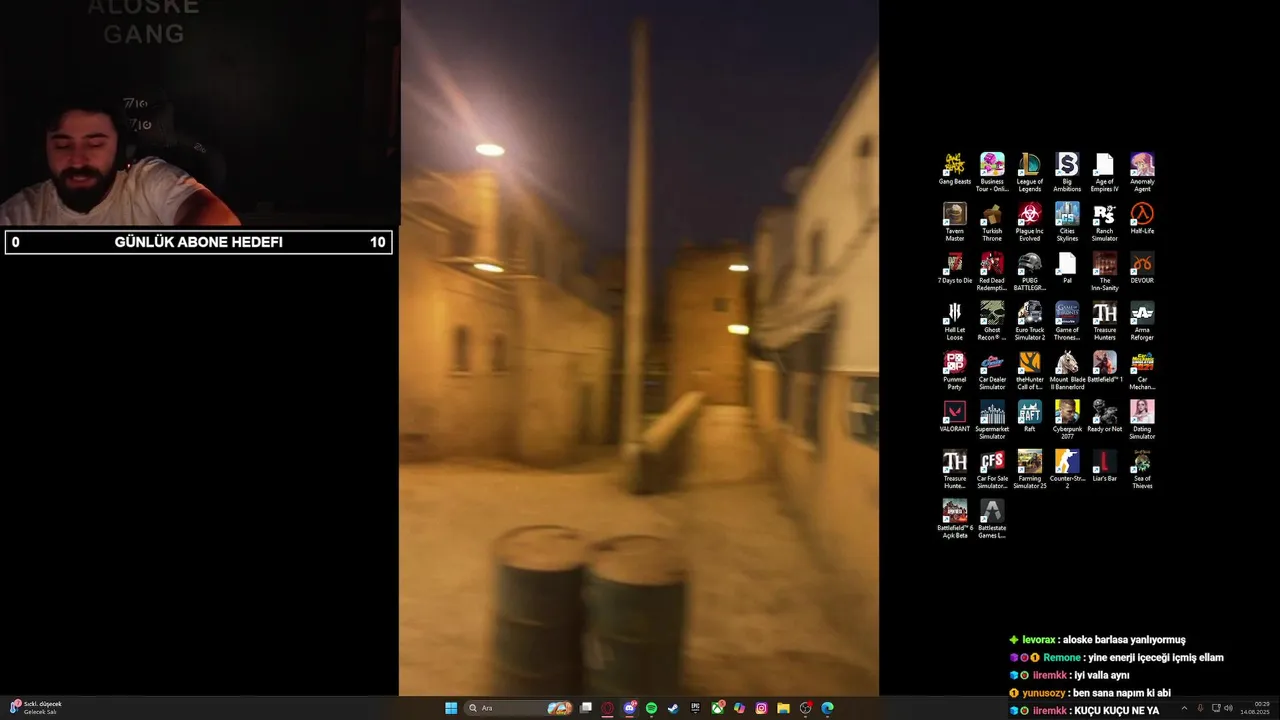
Task: Select the Age of Empires IV icon
Action: coord(1104,172)
